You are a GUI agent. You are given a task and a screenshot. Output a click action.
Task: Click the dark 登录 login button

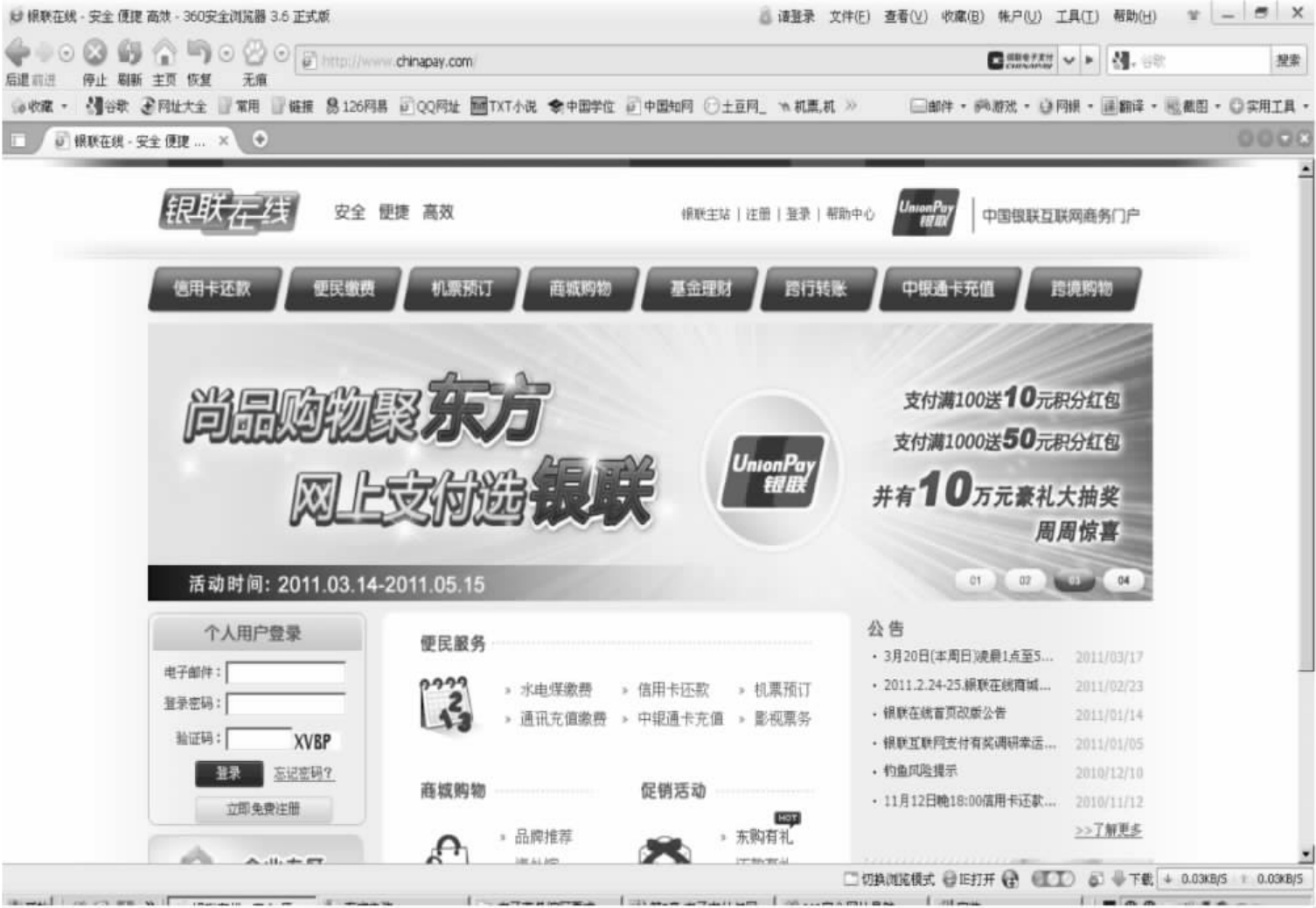coord(228,773)
